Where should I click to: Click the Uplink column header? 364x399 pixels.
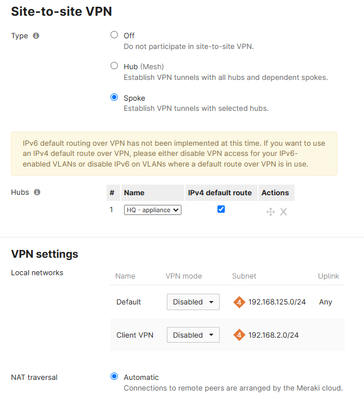(328, 276)
